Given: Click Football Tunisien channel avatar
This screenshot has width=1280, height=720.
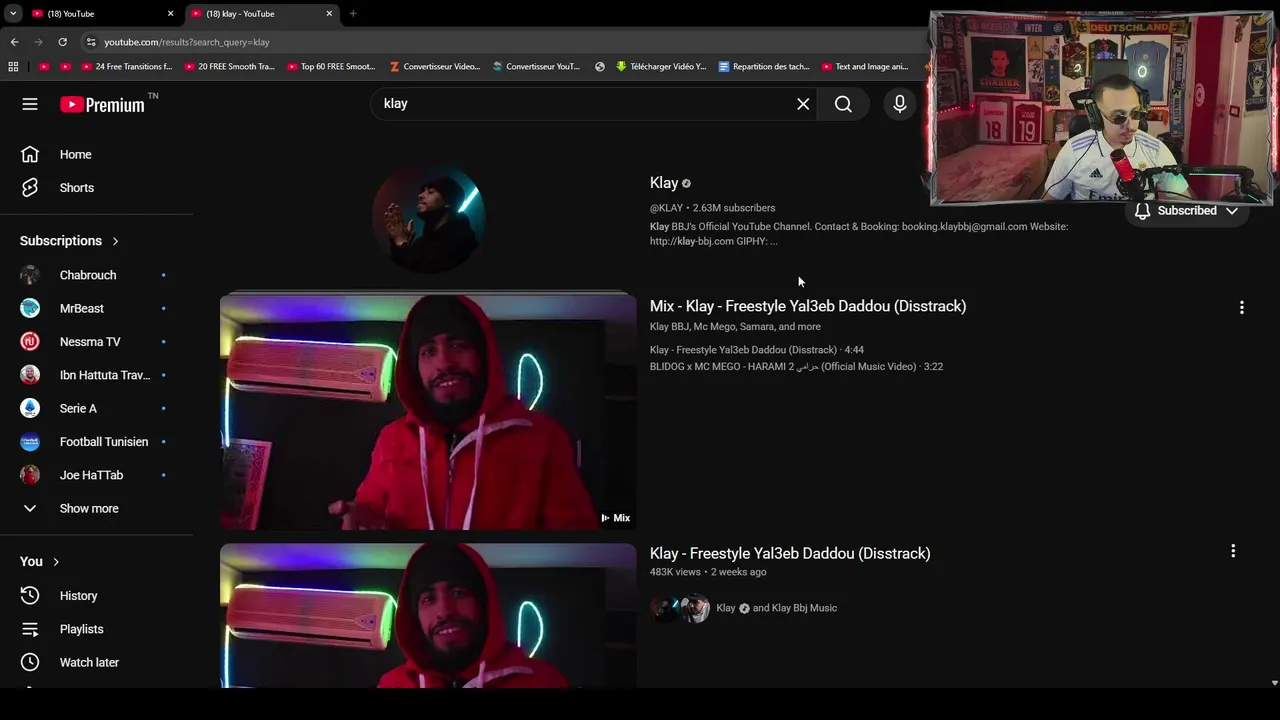Looking at the screenshot, I should (x=30, y=442).
